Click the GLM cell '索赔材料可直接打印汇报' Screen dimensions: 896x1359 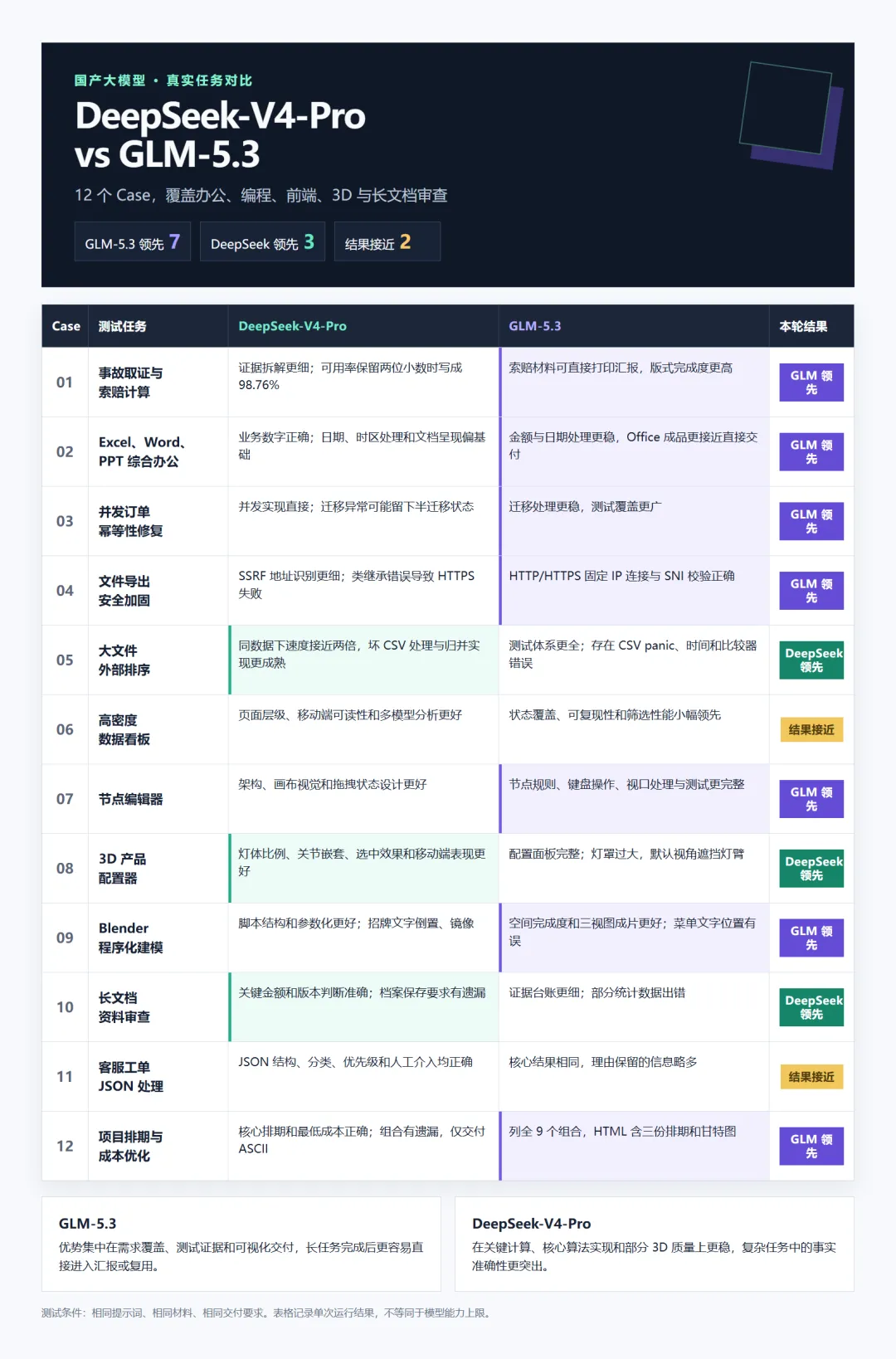[634, 382]
